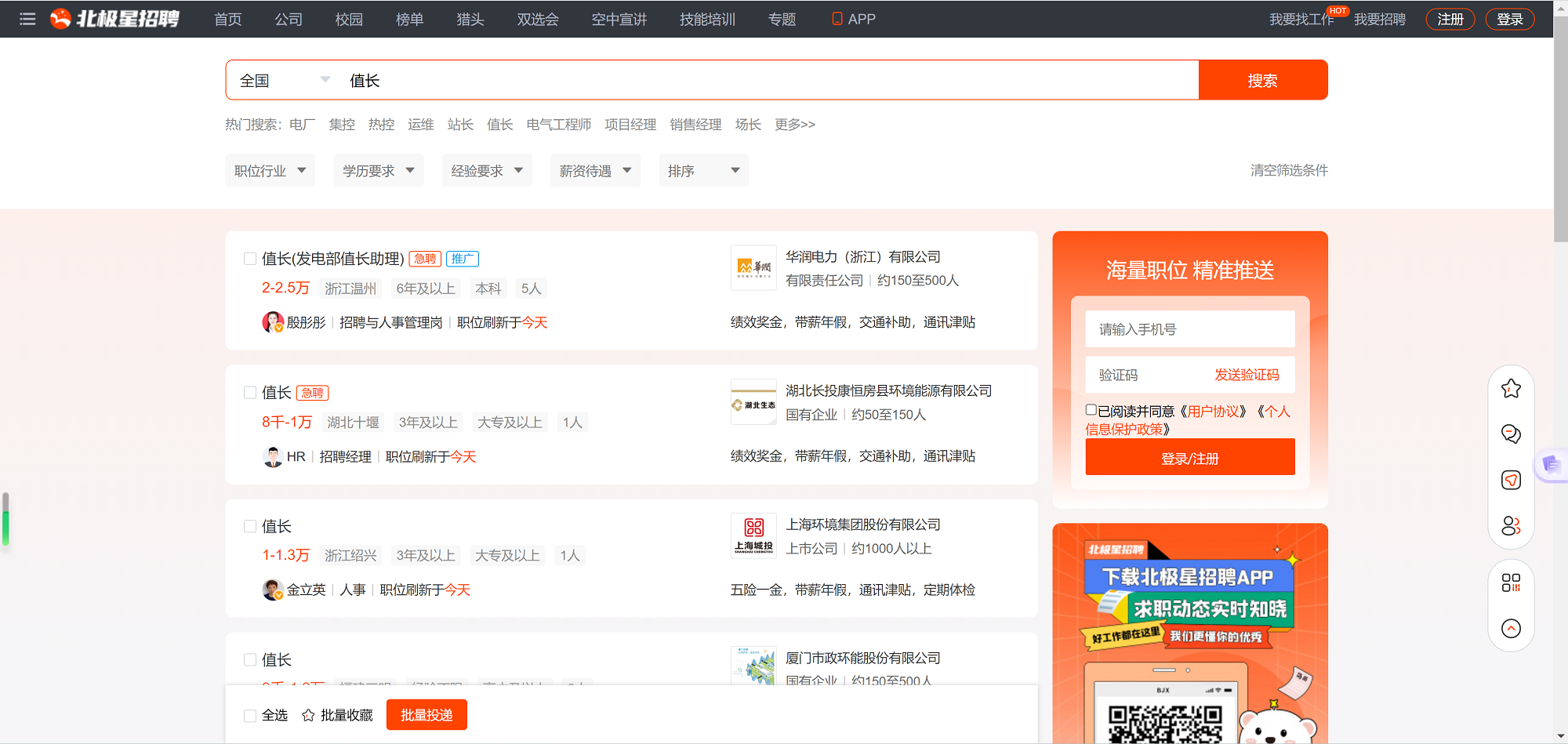Open 专题 nav item
Image resolution: width=1568 pixels, height=744 pixels.
point(782,19)
